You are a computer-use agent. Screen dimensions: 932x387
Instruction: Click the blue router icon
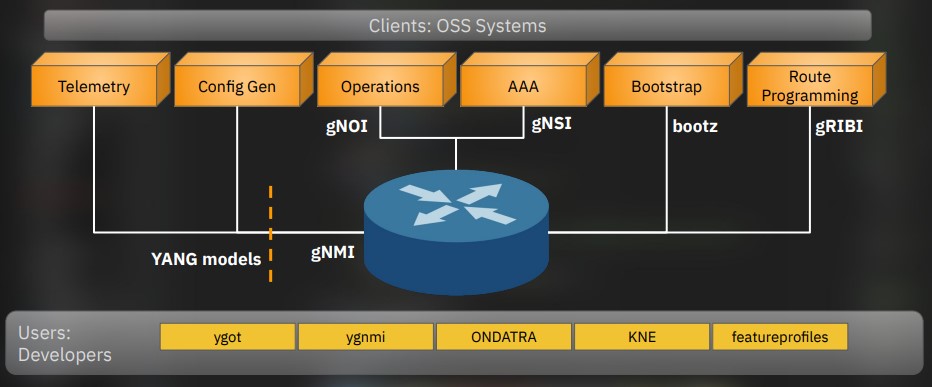coord(456,232)
